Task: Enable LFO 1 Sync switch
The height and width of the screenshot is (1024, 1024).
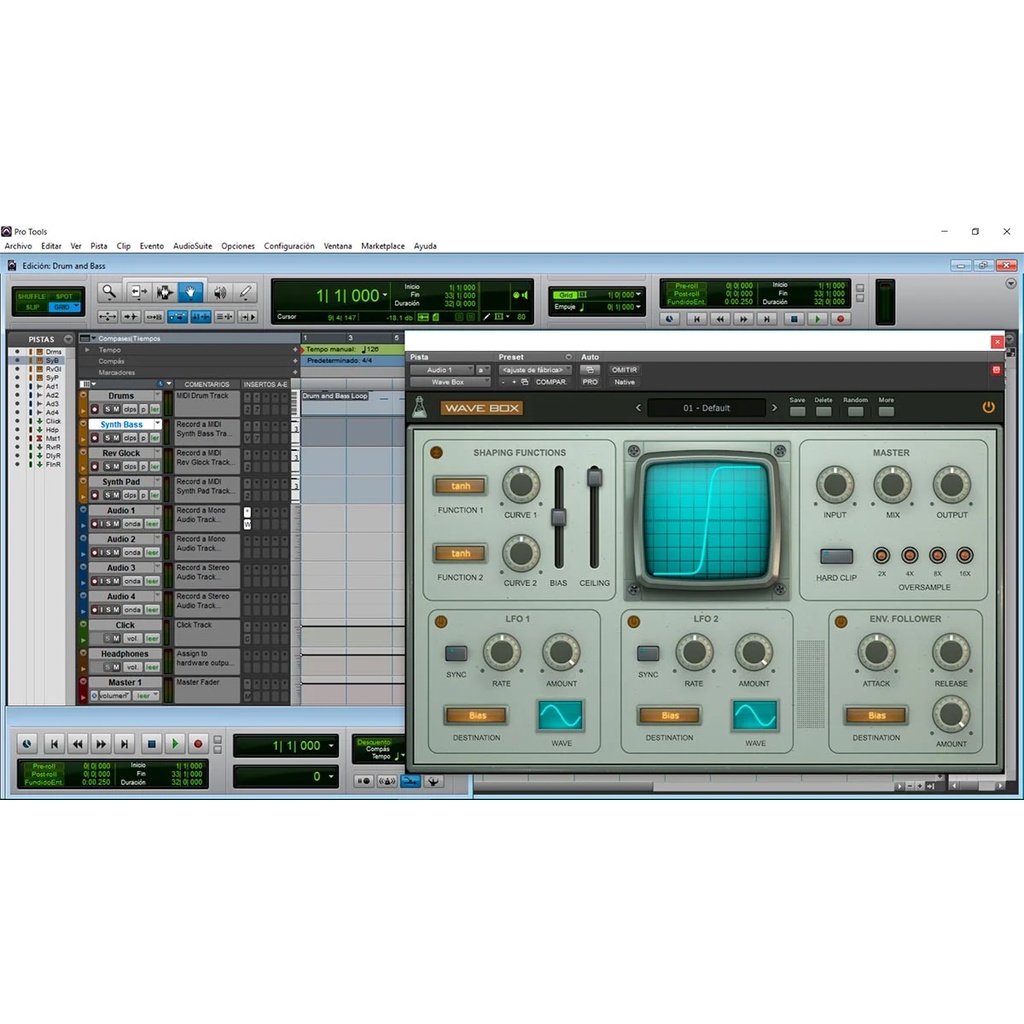Action: [x=456, y=654]
